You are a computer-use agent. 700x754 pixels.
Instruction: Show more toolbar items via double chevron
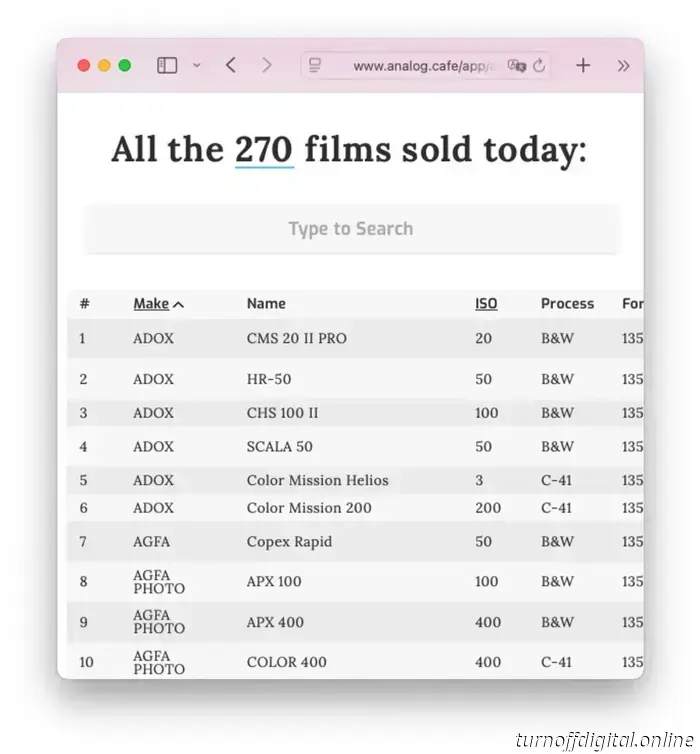(623, 66)
